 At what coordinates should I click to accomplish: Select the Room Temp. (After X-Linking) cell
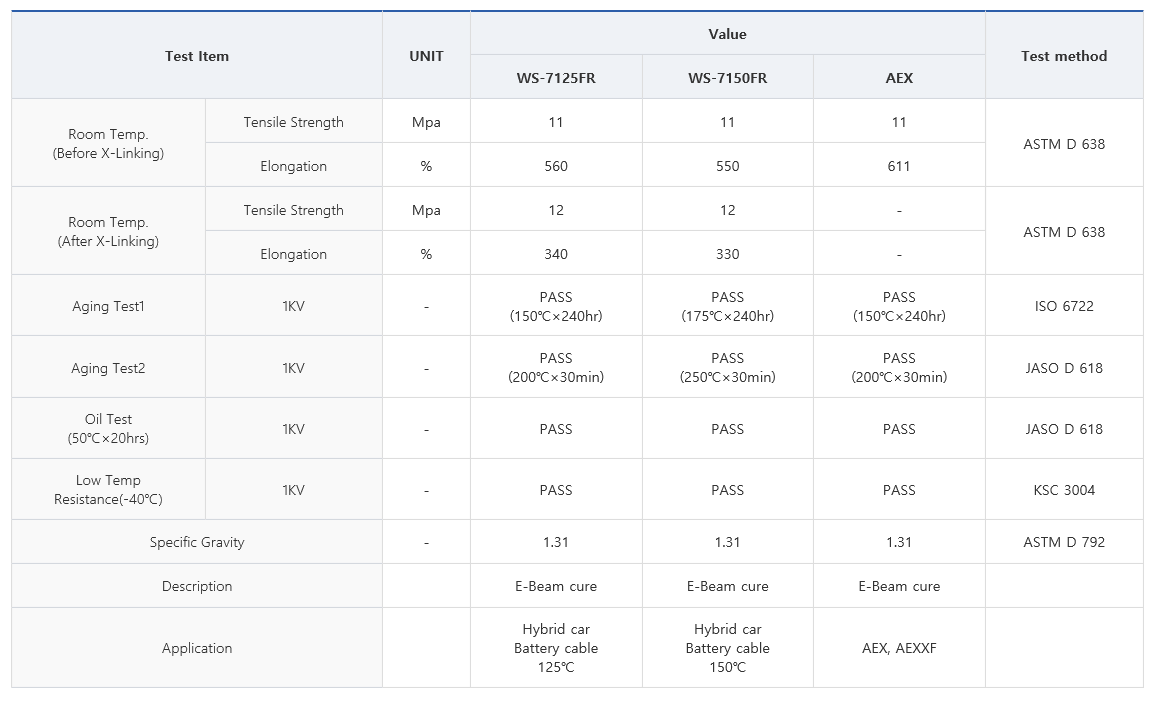108,231
